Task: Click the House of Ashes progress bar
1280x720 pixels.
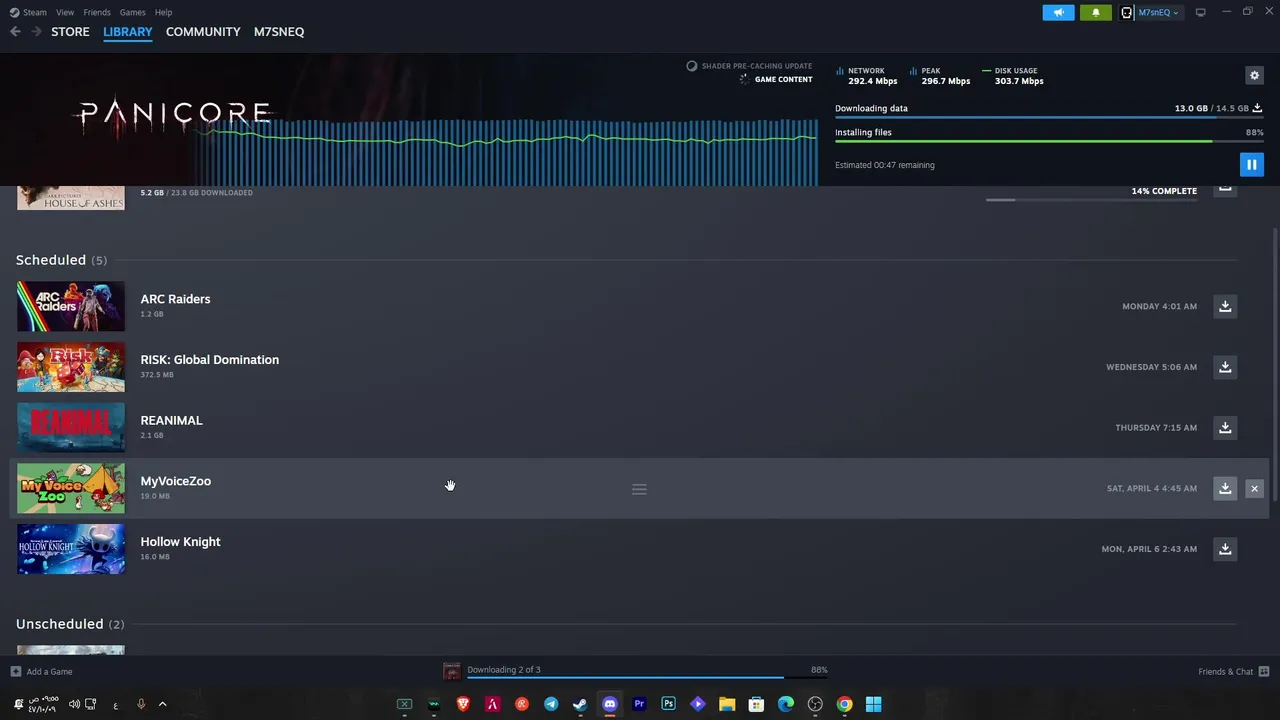Action: tap(1091, 200)
